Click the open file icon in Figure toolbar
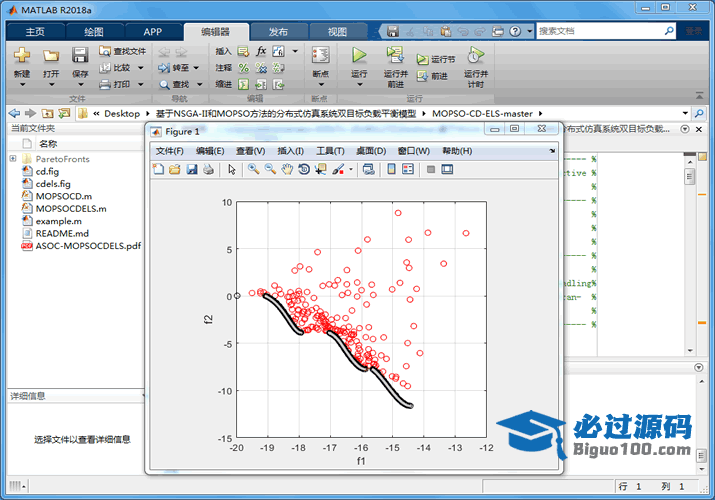The width and height of the screenshot is (715, 500). pos(175,170)
